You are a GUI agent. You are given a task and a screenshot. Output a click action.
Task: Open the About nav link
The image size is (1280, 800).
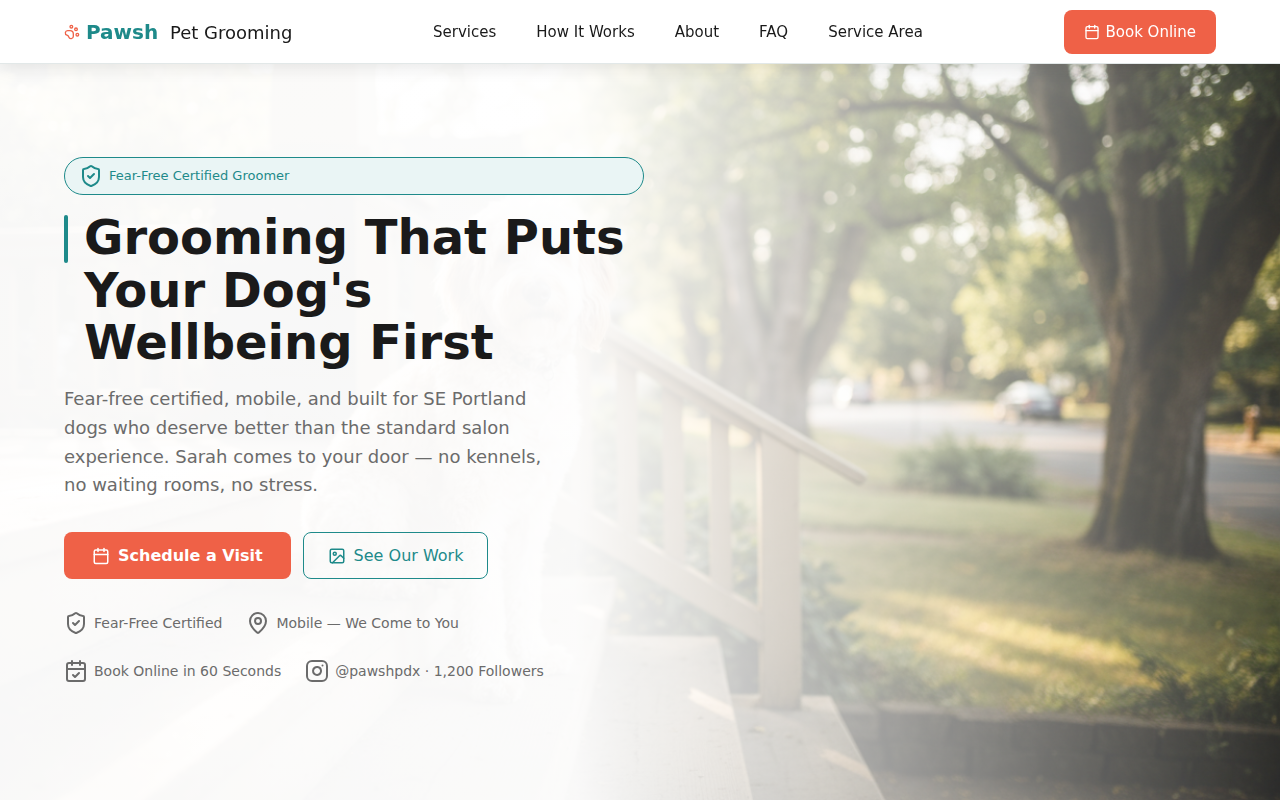click(x=697, y=32)
